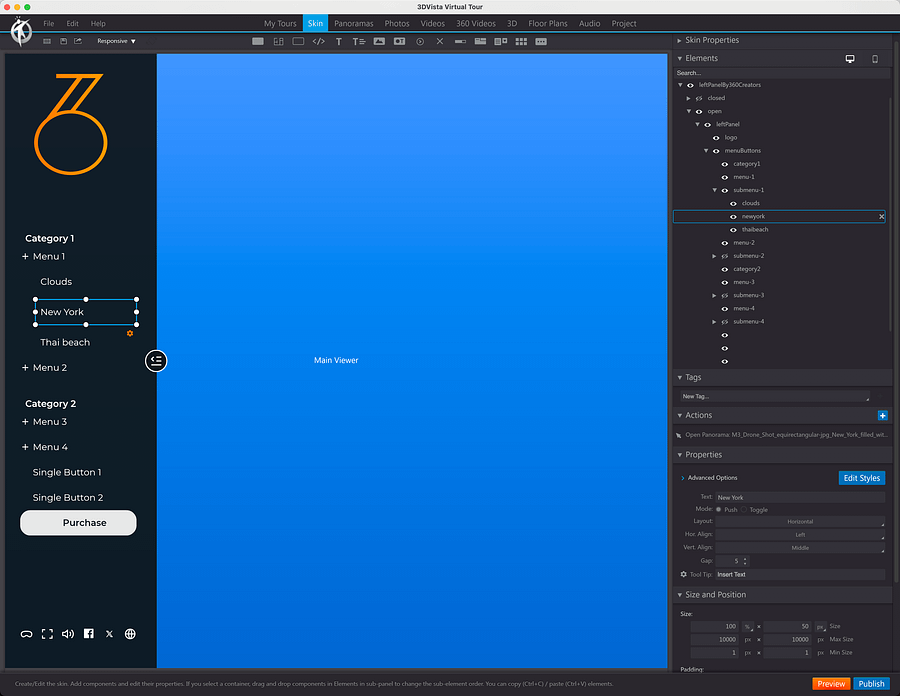
Task: Select the Push mode radio button
Action: 719,510
